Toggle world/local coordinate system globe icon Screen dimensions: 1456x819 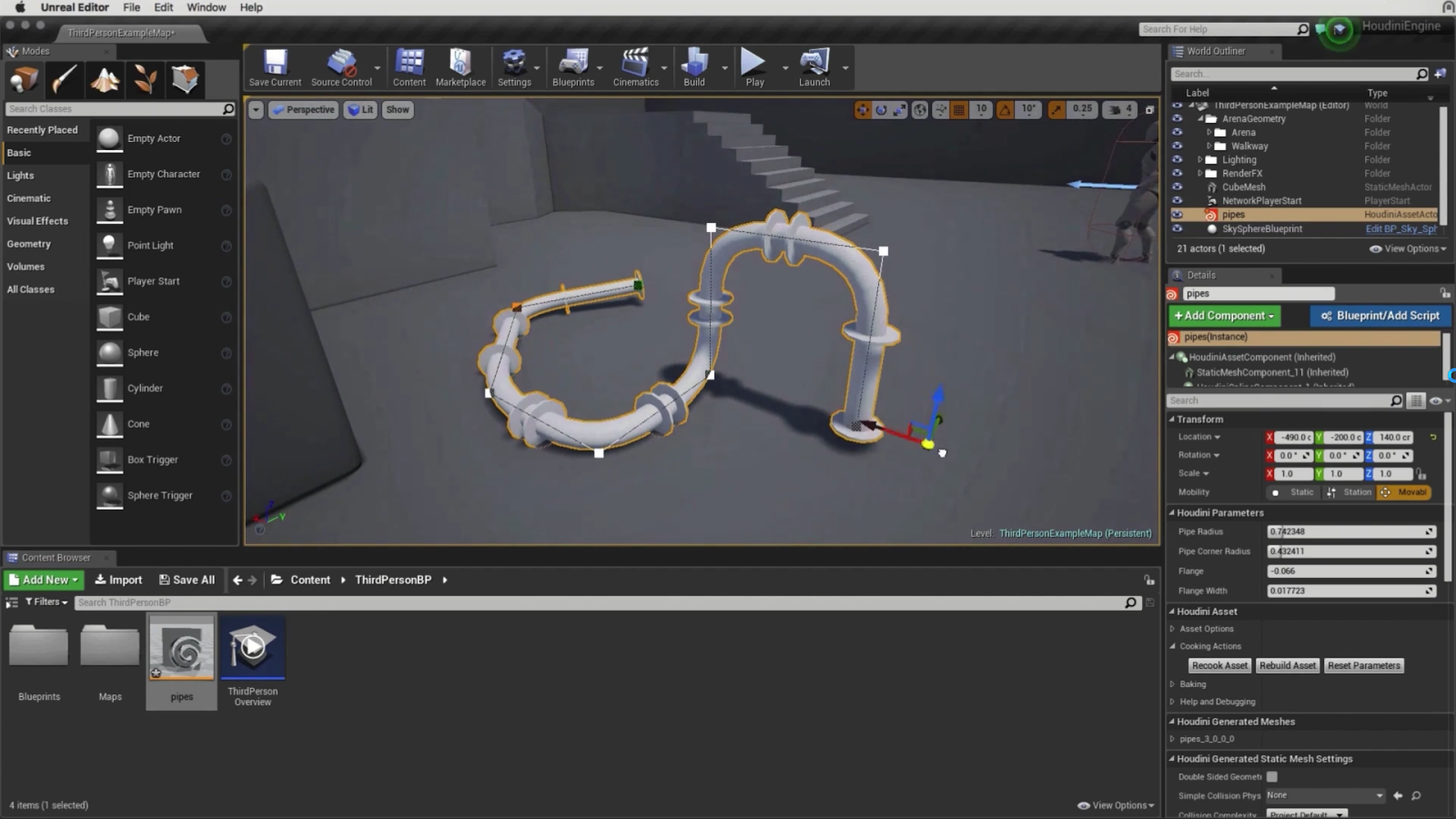pyautogui.click(x=920, y=110)
